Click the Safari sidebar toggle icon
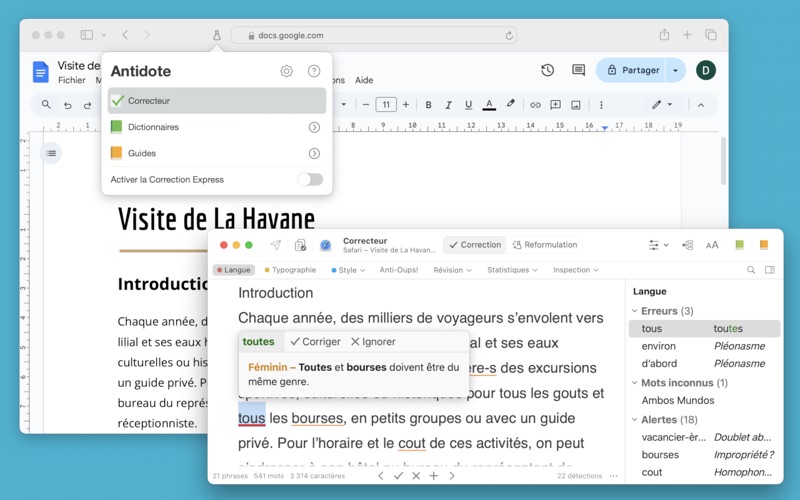Screen dimensions: 800x500 point(87,35)
